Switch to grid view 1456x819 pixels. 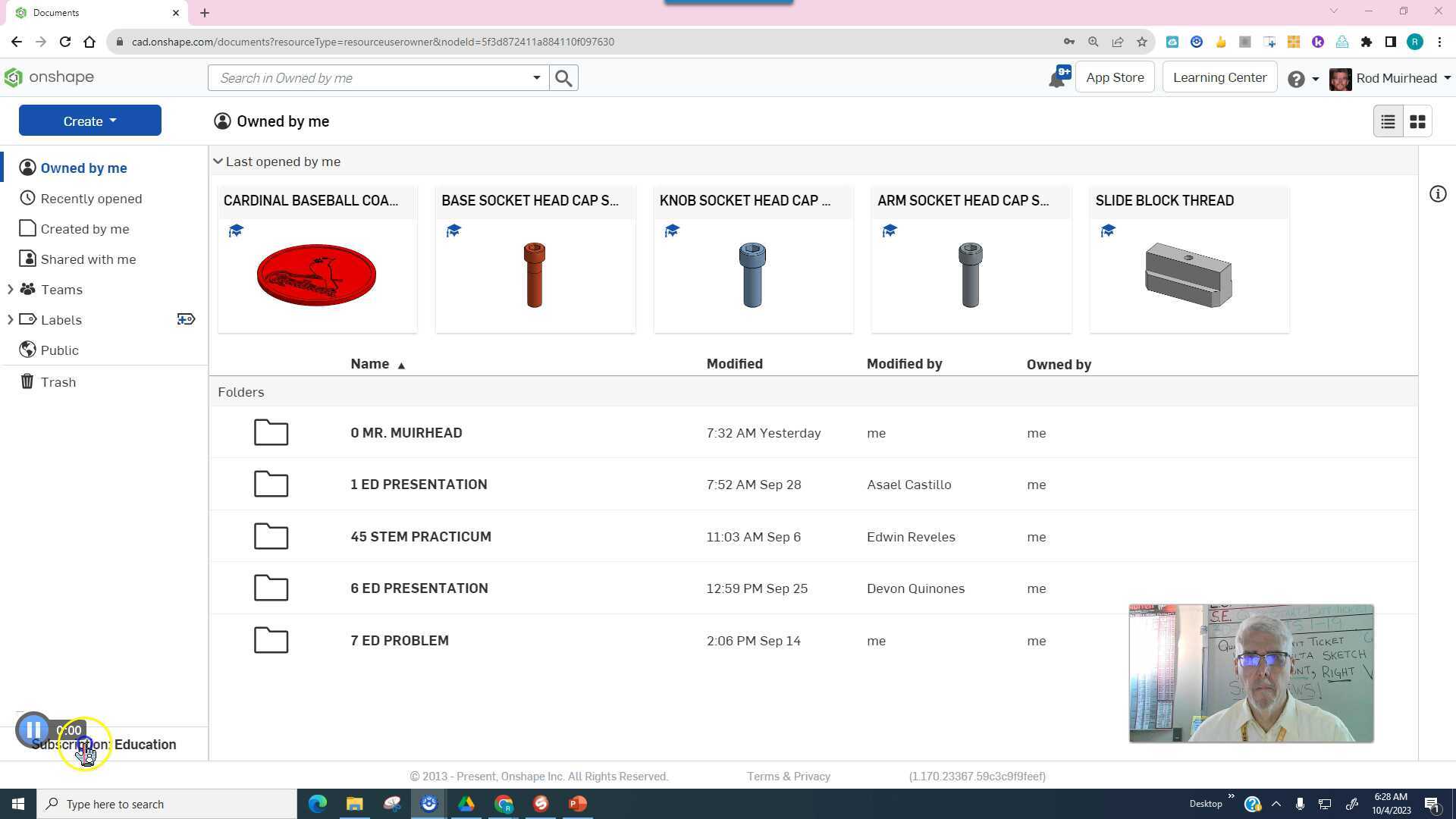click(1417, 121)
